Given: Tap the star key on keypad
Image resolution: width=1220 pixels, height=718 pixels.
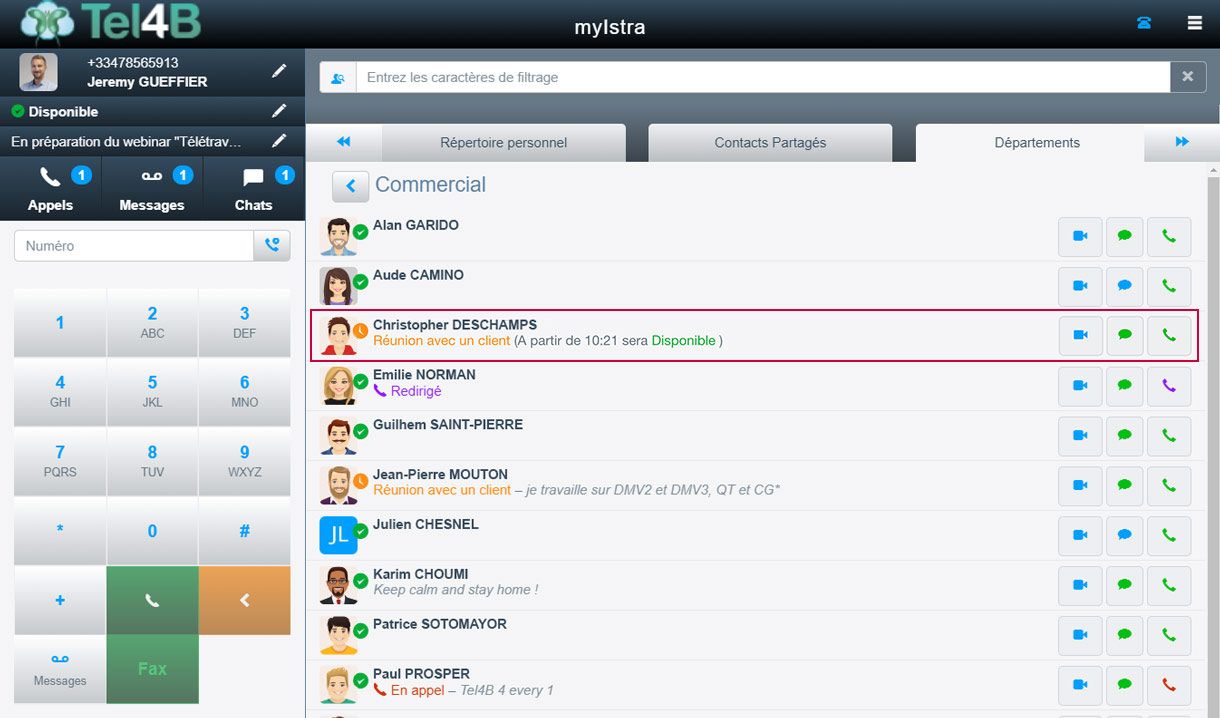Looking at the screenshot, I should pos(60,531).
